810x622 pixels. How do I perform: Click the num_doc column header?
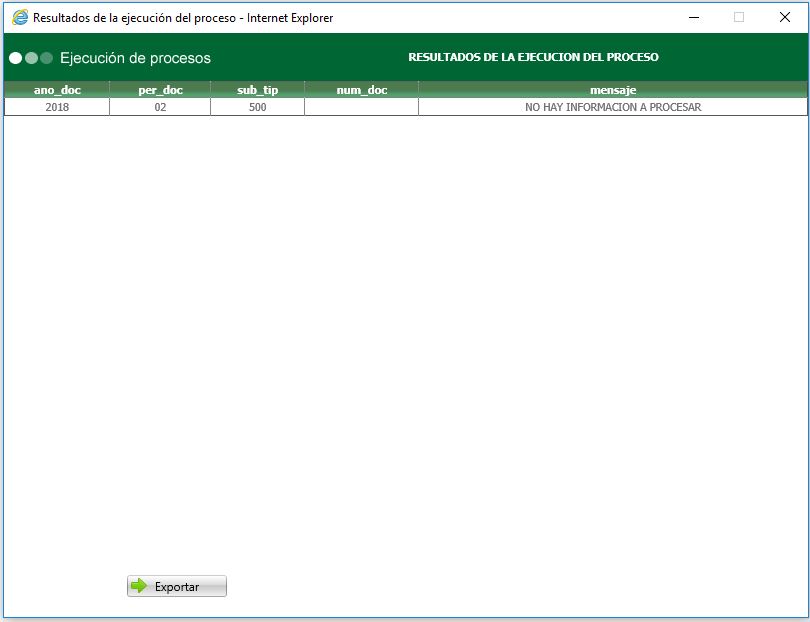359,89
